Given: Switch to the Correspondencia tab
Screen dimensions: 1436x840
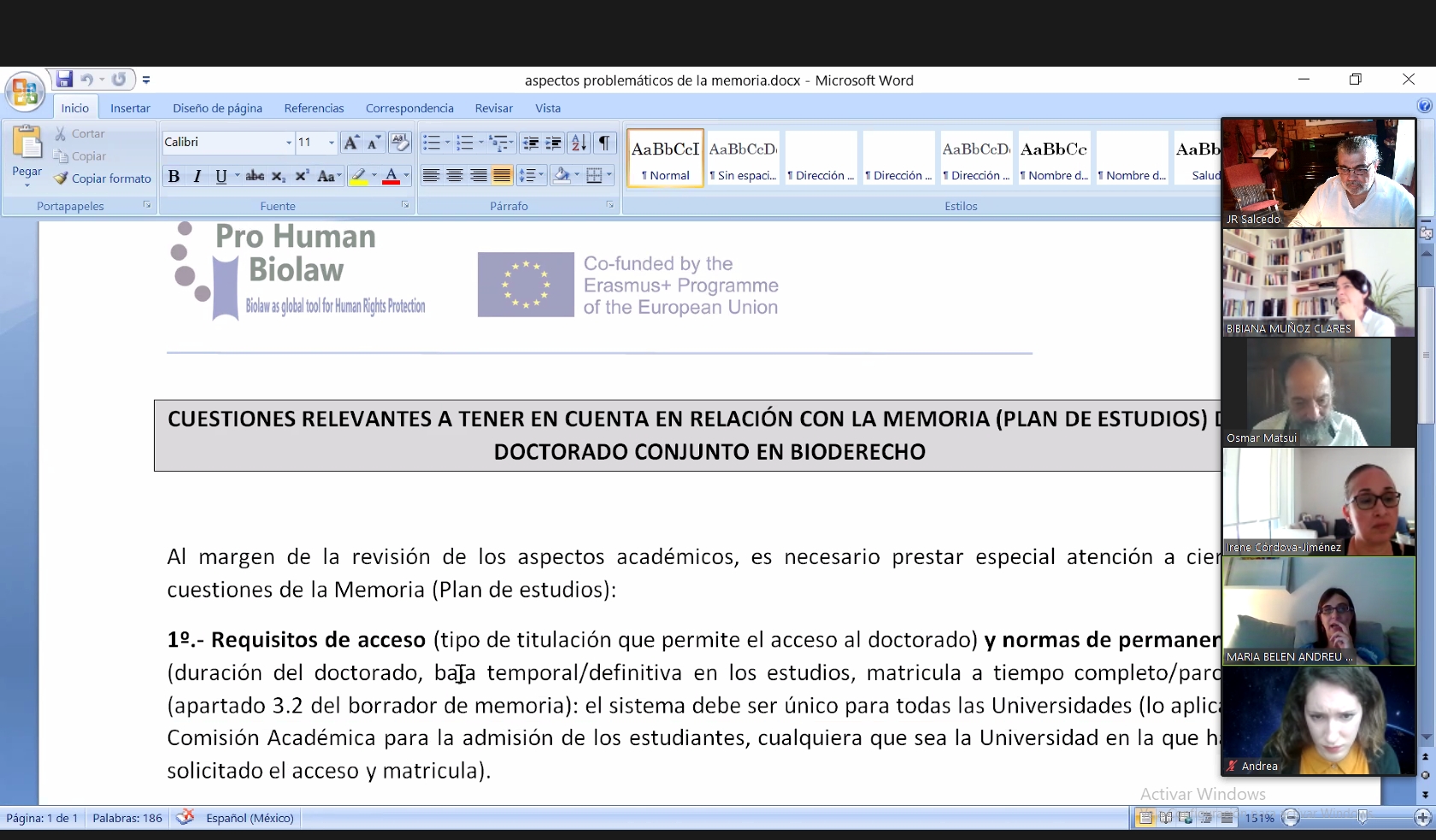Looking at the screenshot, I should coord(409,108).
